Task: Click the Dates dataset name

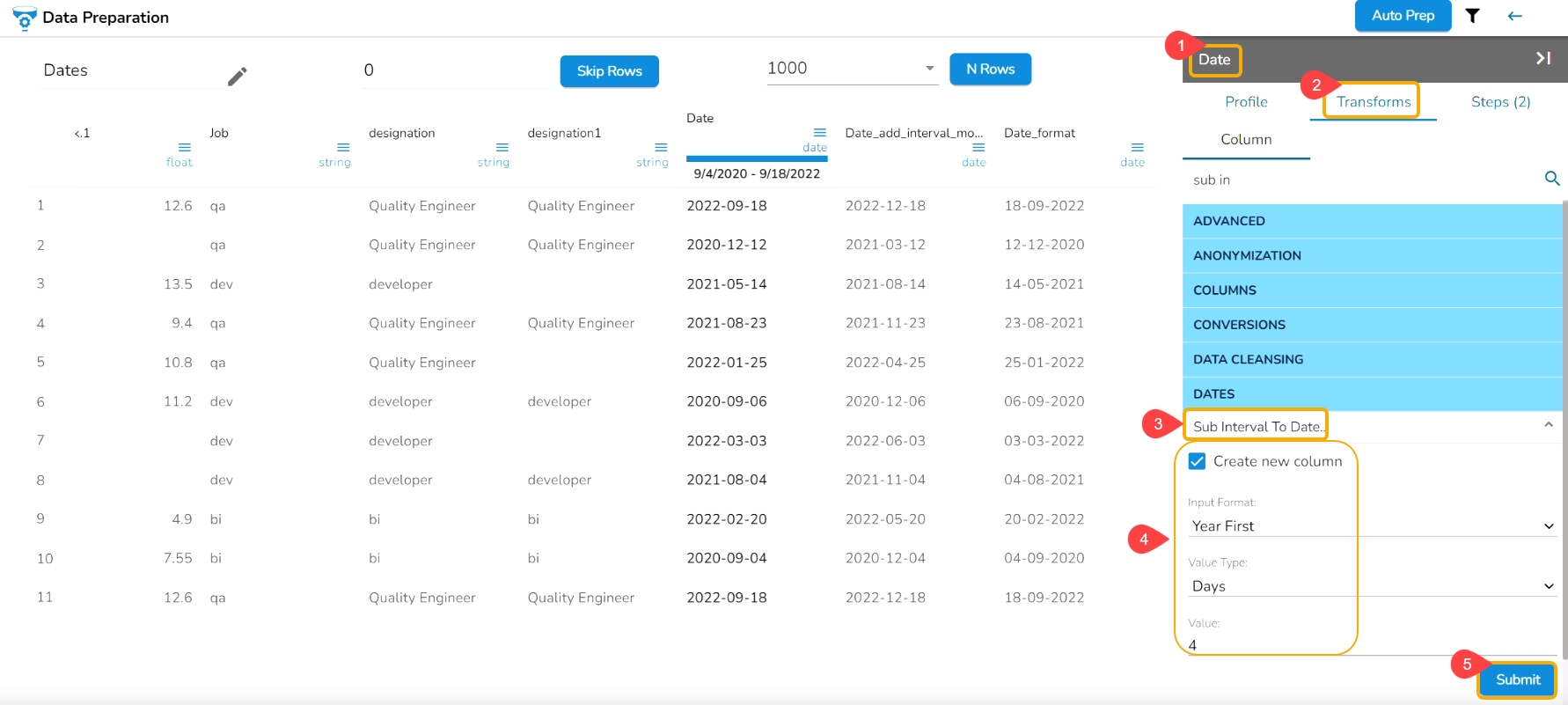Action: click(66, 70)
